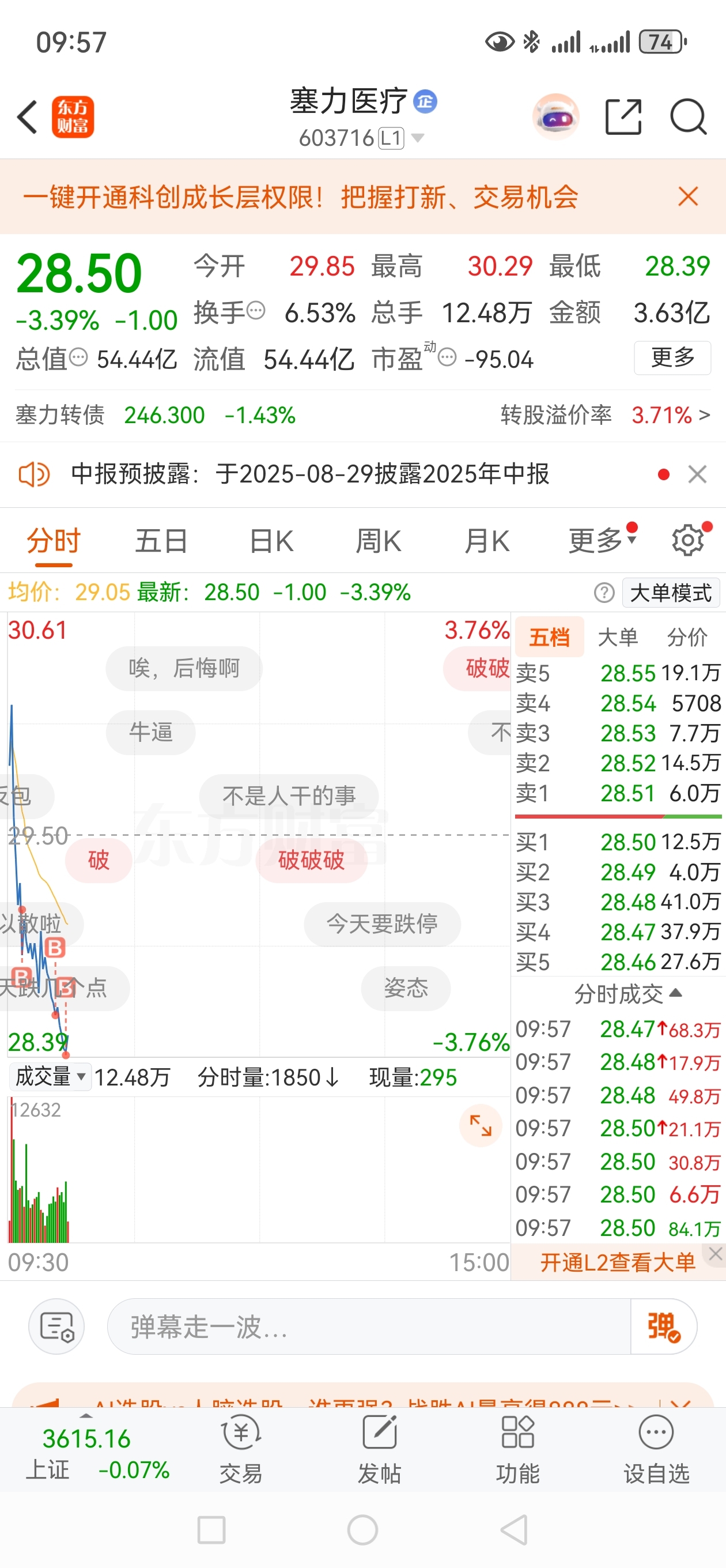Click the trade row 28.50 with 84.1万
The width and height of the screenshot is (726, 1568).
[x=618, y=1228]
